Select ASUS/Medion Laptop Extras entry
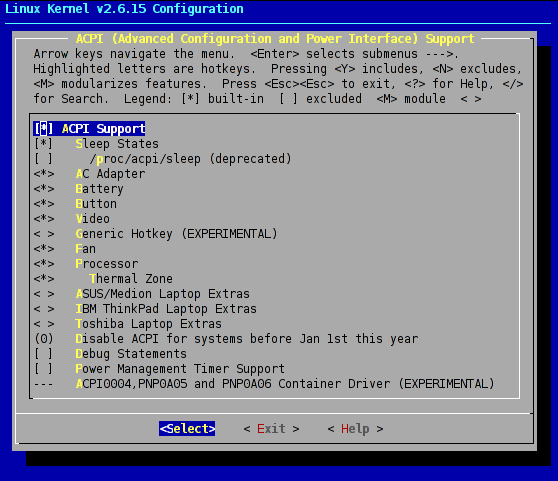The image size is (558, 481). click(162, 294)
